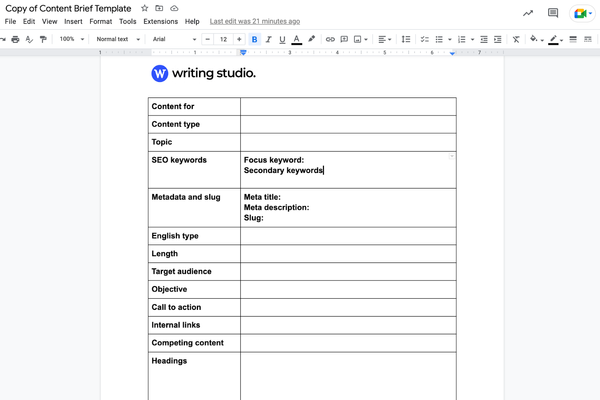Open the activity dashboard trend icon
This screenshot has width=600, height=400.
[528, 13]
